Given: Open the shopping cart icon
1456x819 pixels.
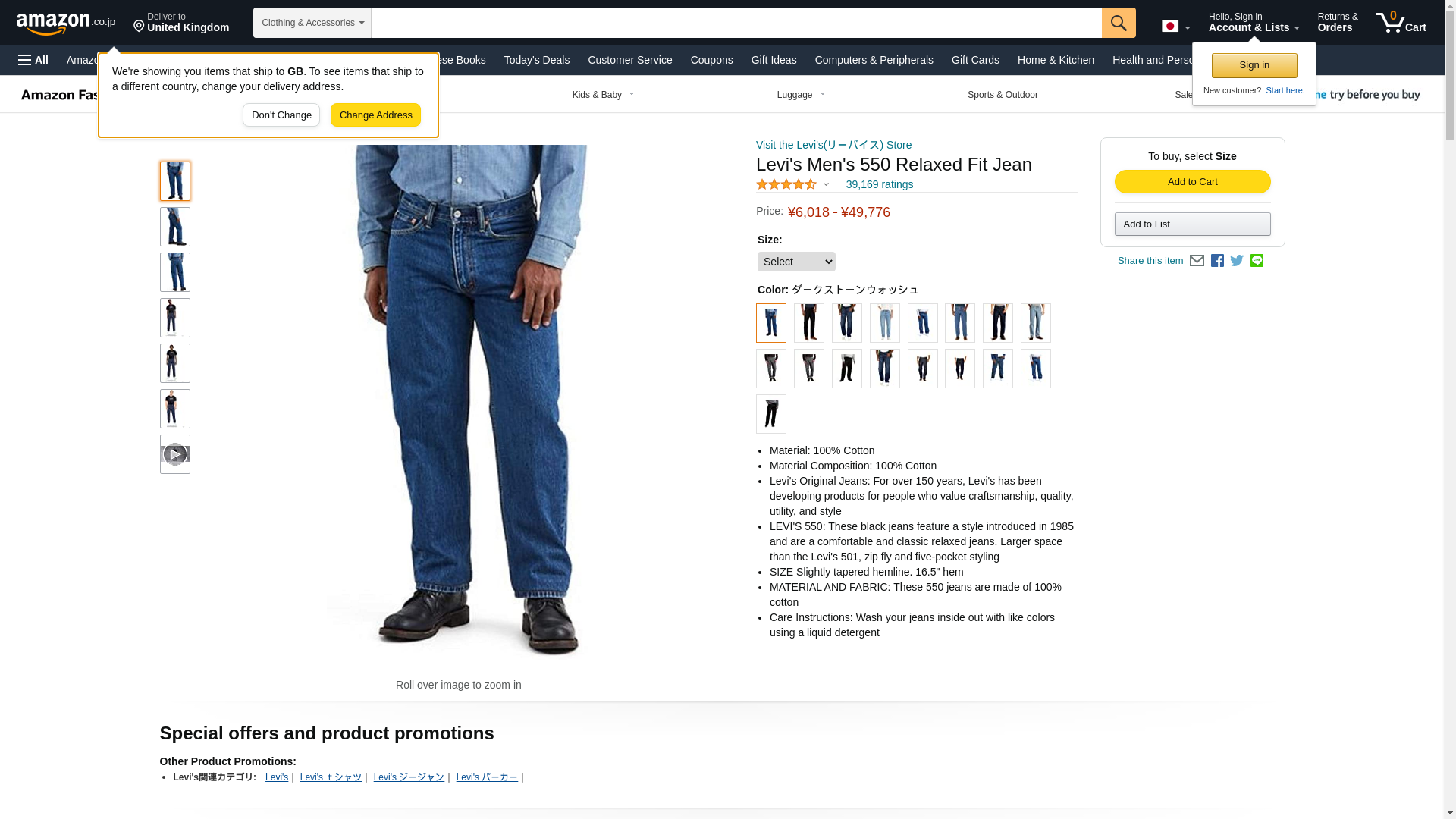Looking at the screenshot, I should [1401, 23].
